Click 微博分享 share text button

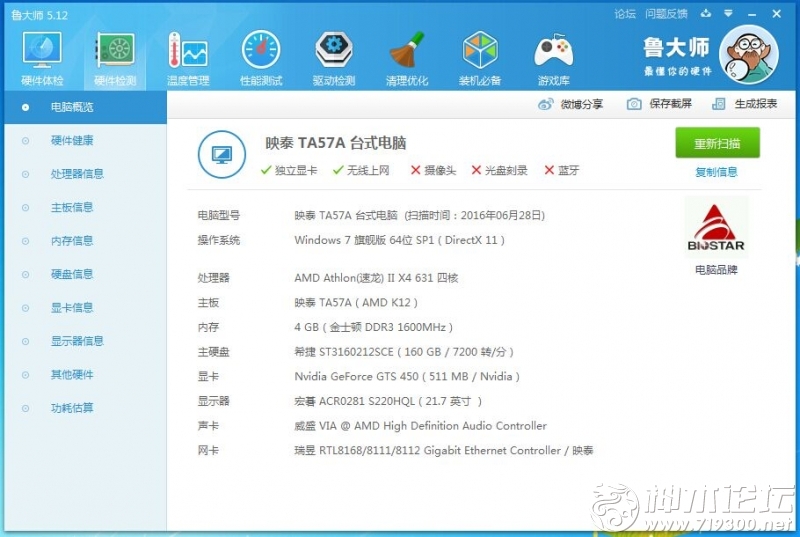click(582, 104)
